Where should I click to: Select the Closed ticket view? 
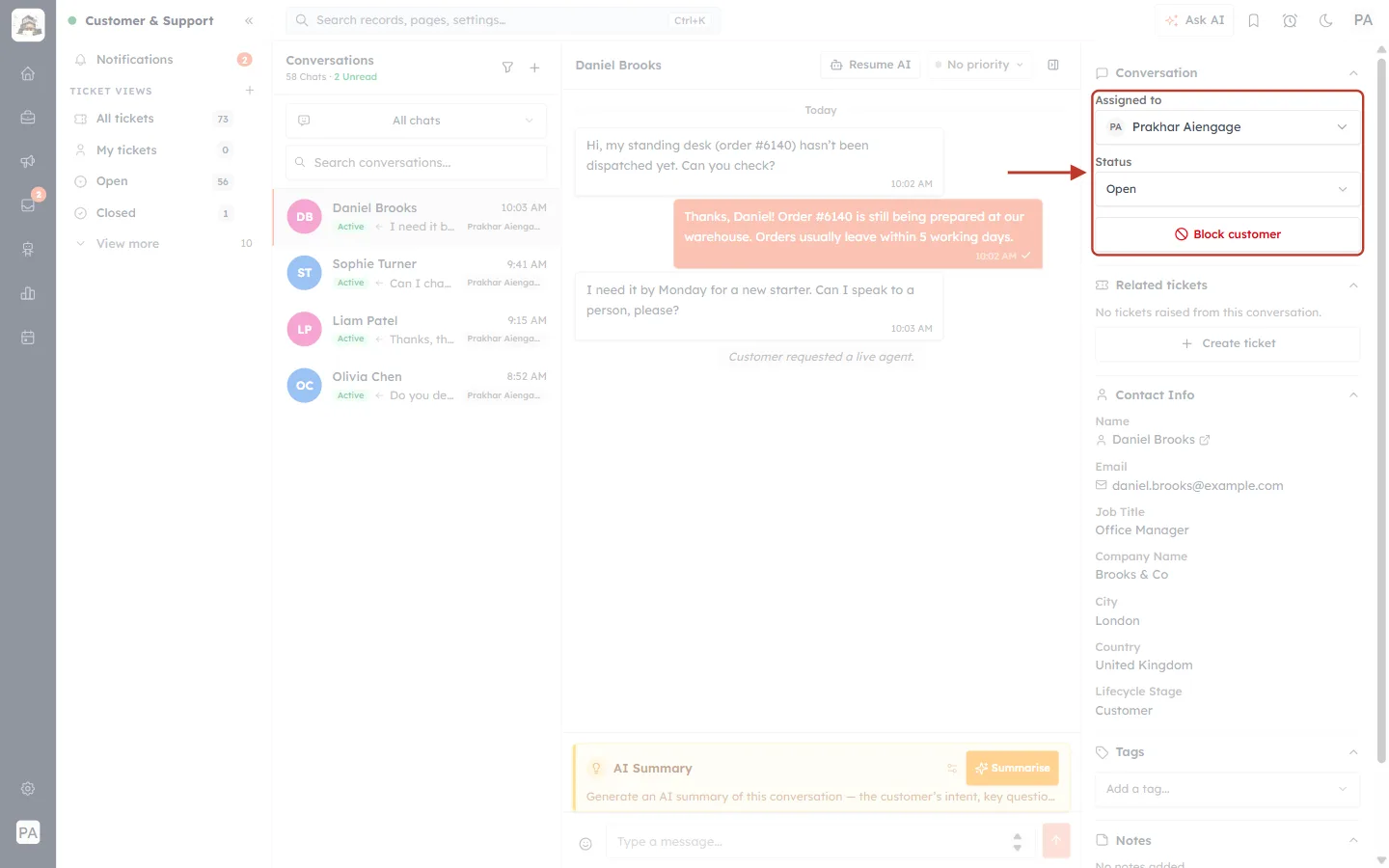pos(152,213)
